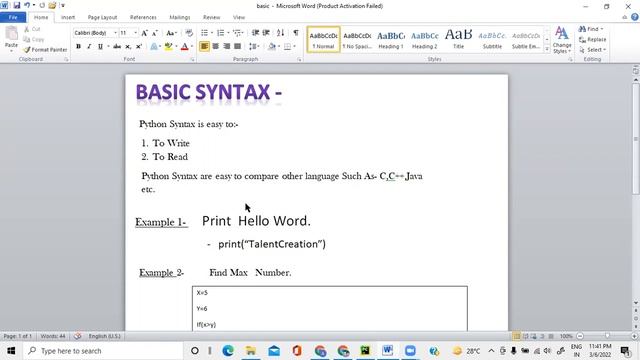Open Zoom app from taskbar
Viewport: 640px width, 360px height.
(410, 351)
